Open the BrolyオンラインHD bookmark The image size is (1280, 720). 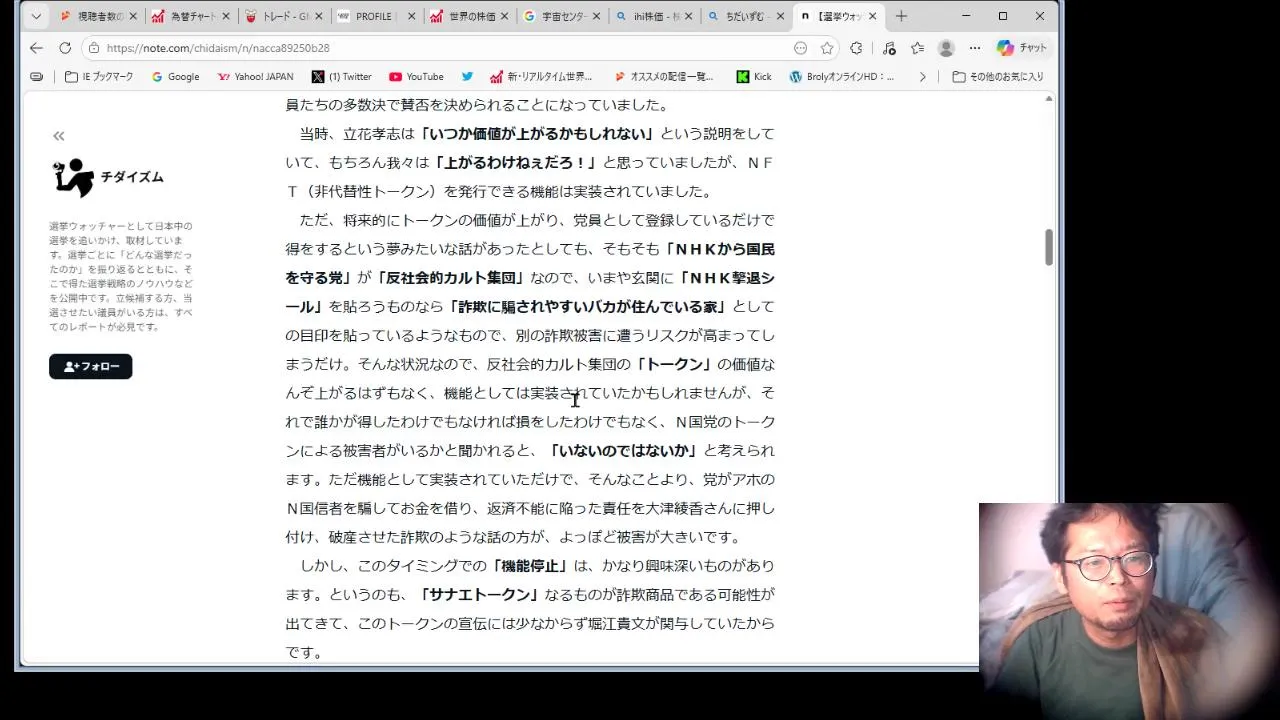(x=842, y=77)
